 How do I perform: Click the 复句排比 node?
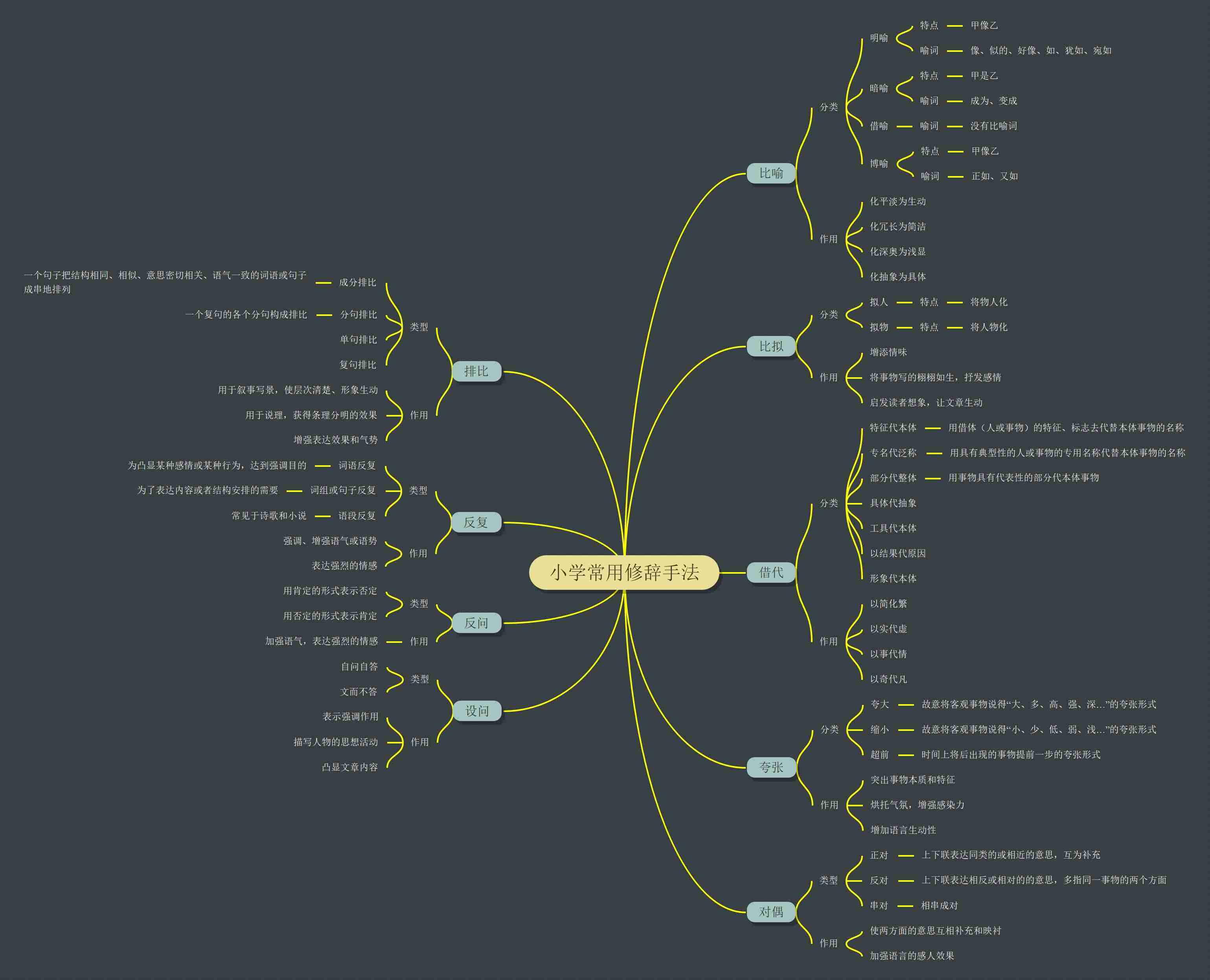tap(357, 365)
